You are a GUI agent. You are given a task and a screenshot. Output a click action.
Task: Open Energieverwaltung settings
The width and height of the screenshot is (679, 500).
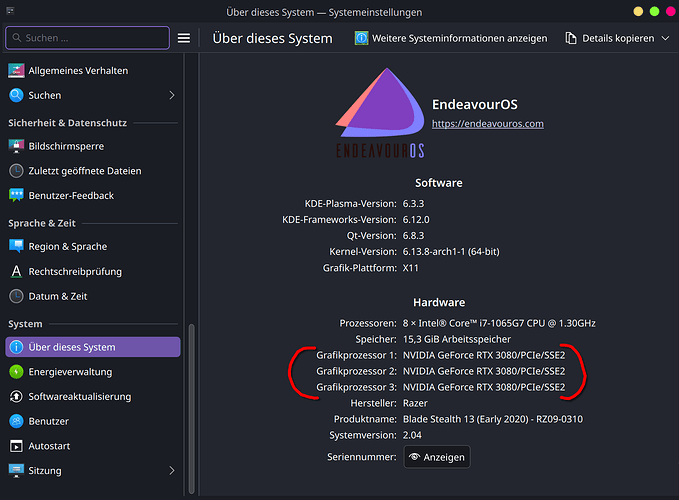(x=93, y=372)
